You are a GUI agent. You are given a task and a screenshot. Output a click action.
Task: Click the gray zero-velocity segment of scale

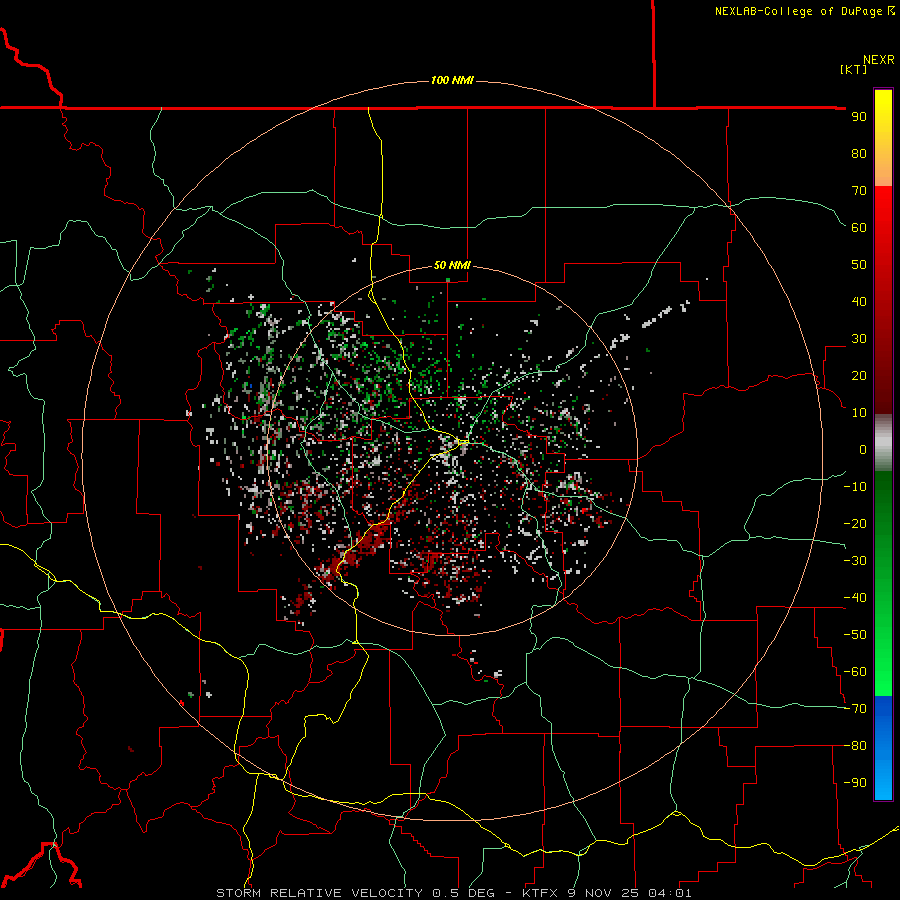(x=883, y=443)
